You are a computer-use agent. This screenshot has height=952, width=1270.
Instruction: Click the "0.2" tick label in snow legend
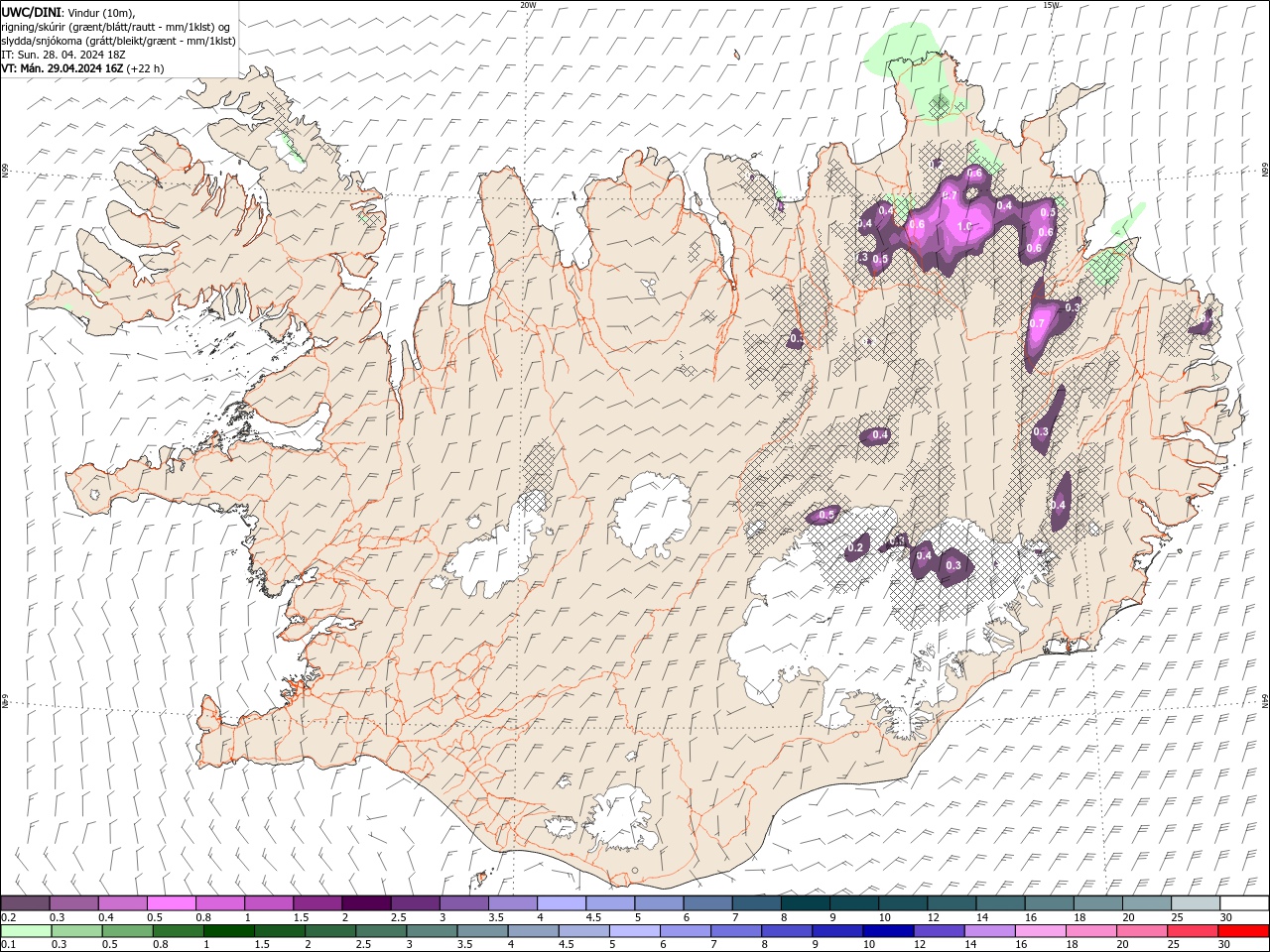pos(9,917)
